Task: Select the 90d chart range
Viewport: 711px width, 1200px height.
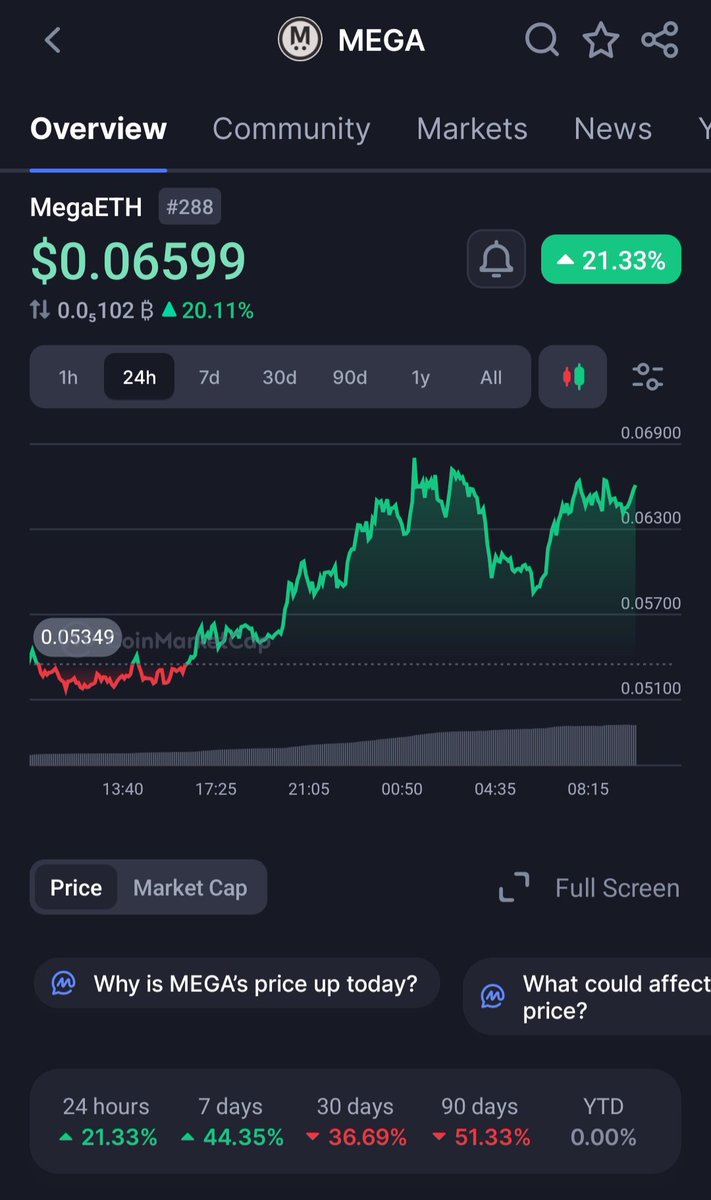Action: click(x=349, y=377)
